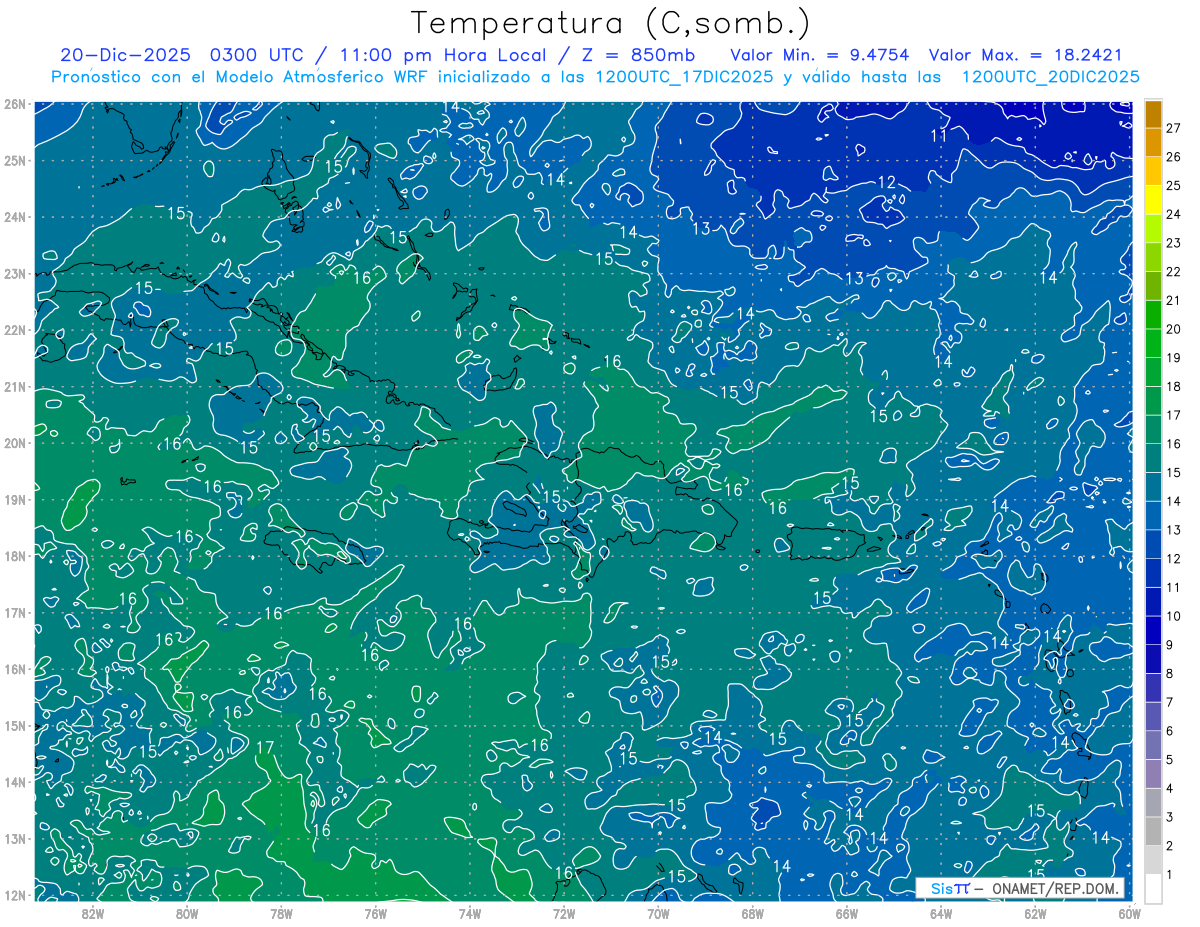Click the '78W' longitude axis label
This screenshot has height=927, width=1200.
click(x=281, y=913)
